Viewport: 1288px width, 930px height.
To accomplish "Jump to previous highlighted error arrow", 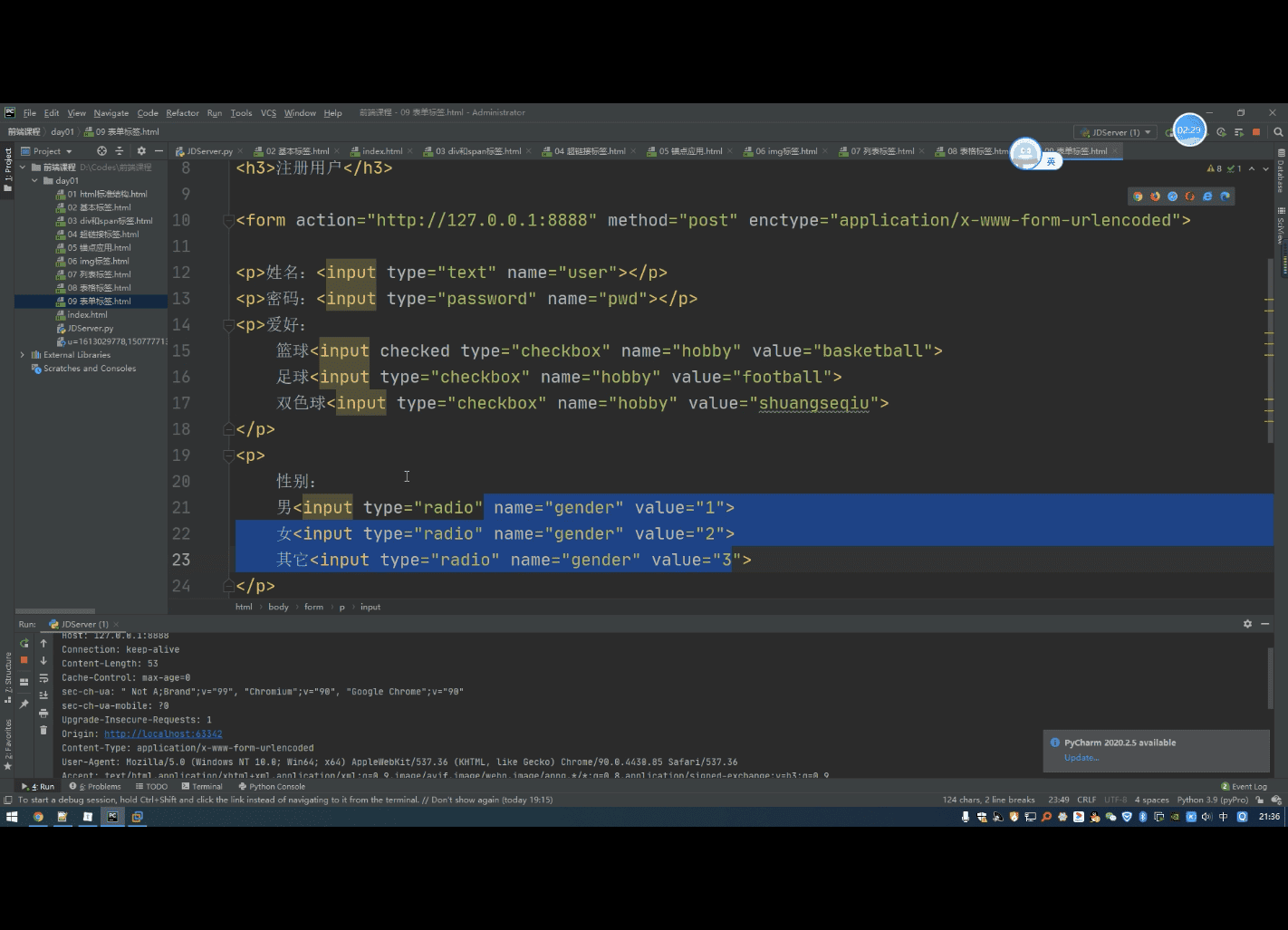I will point(1252,168).
